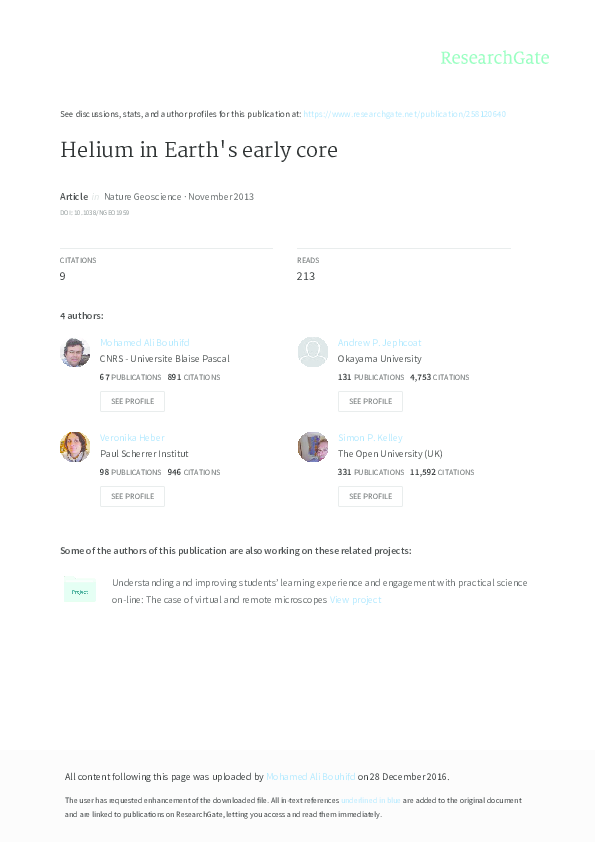Click SEE PROFILE under Paul Scherrer Institut author
This screenshot has height=842, width=595.
(x=132, y=496)
